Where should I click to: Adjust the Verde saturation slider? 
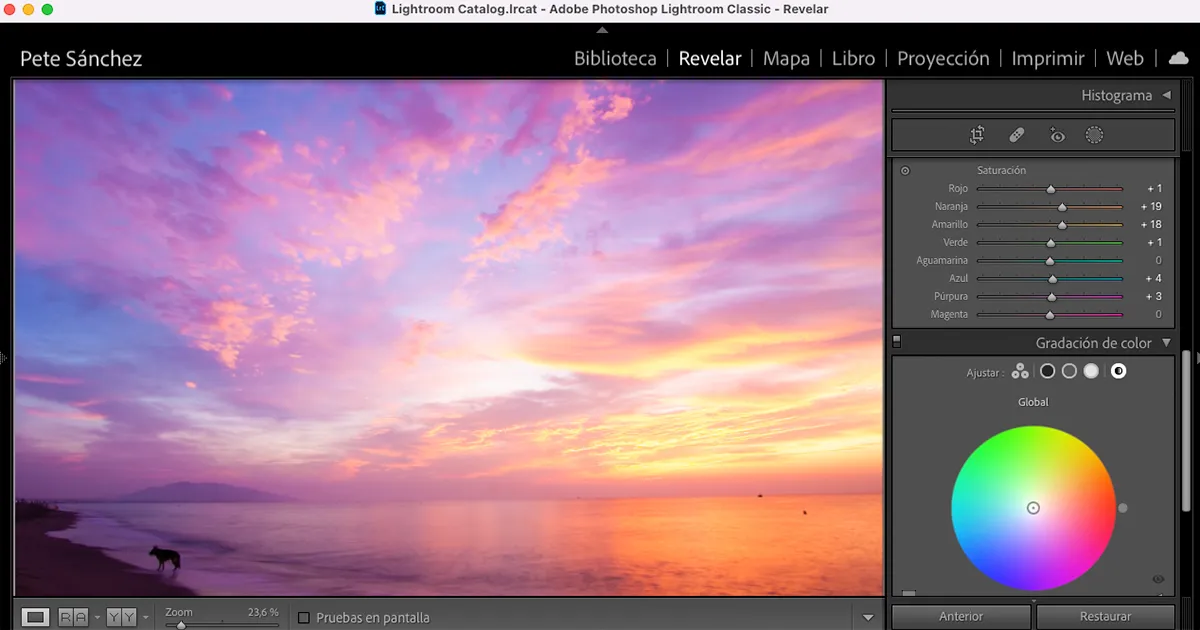1050,243
